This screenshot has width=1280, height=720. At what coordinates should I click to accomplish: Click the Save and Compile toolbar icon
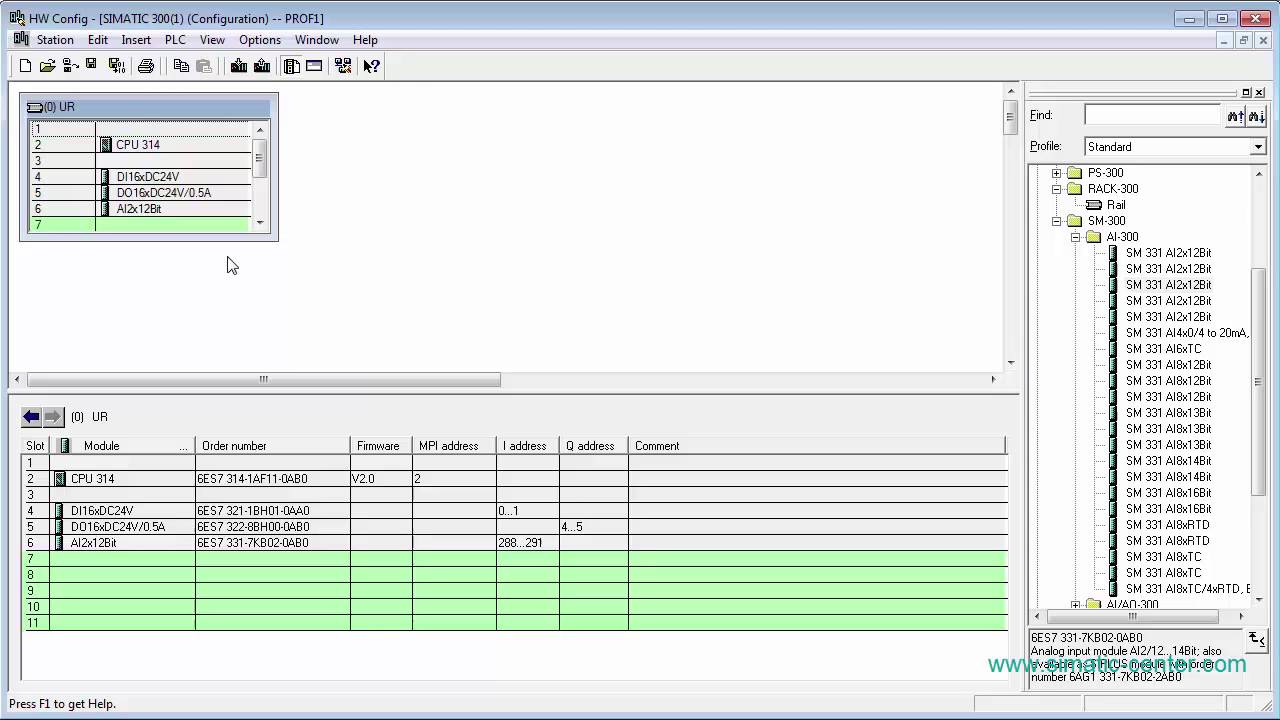coord(117,66)
